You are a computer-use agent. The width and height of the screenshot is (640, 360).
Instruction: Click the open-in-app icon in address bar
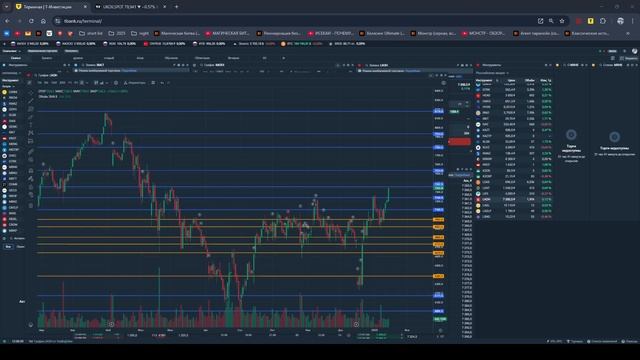540,21
